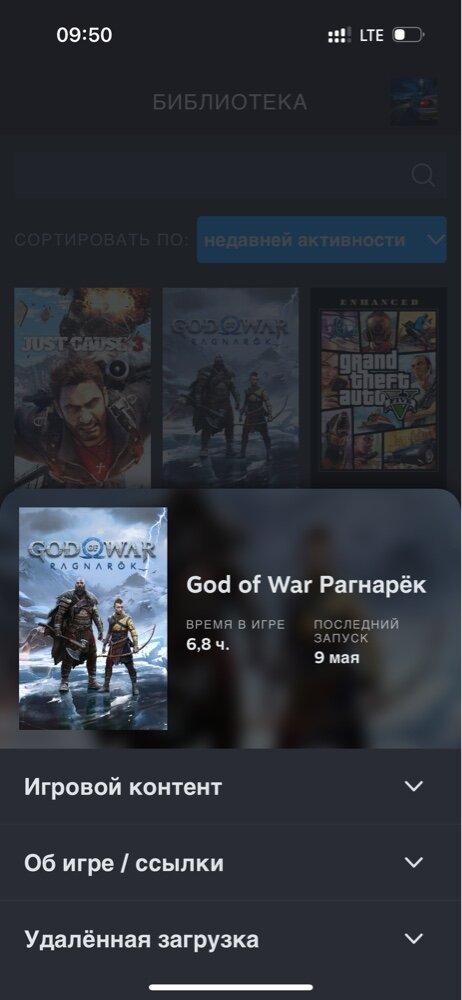Tap the LTE signal status indicator
The height and width of the screenshot is (1000, 462).
pyautogui.click(x=371, y=35)
